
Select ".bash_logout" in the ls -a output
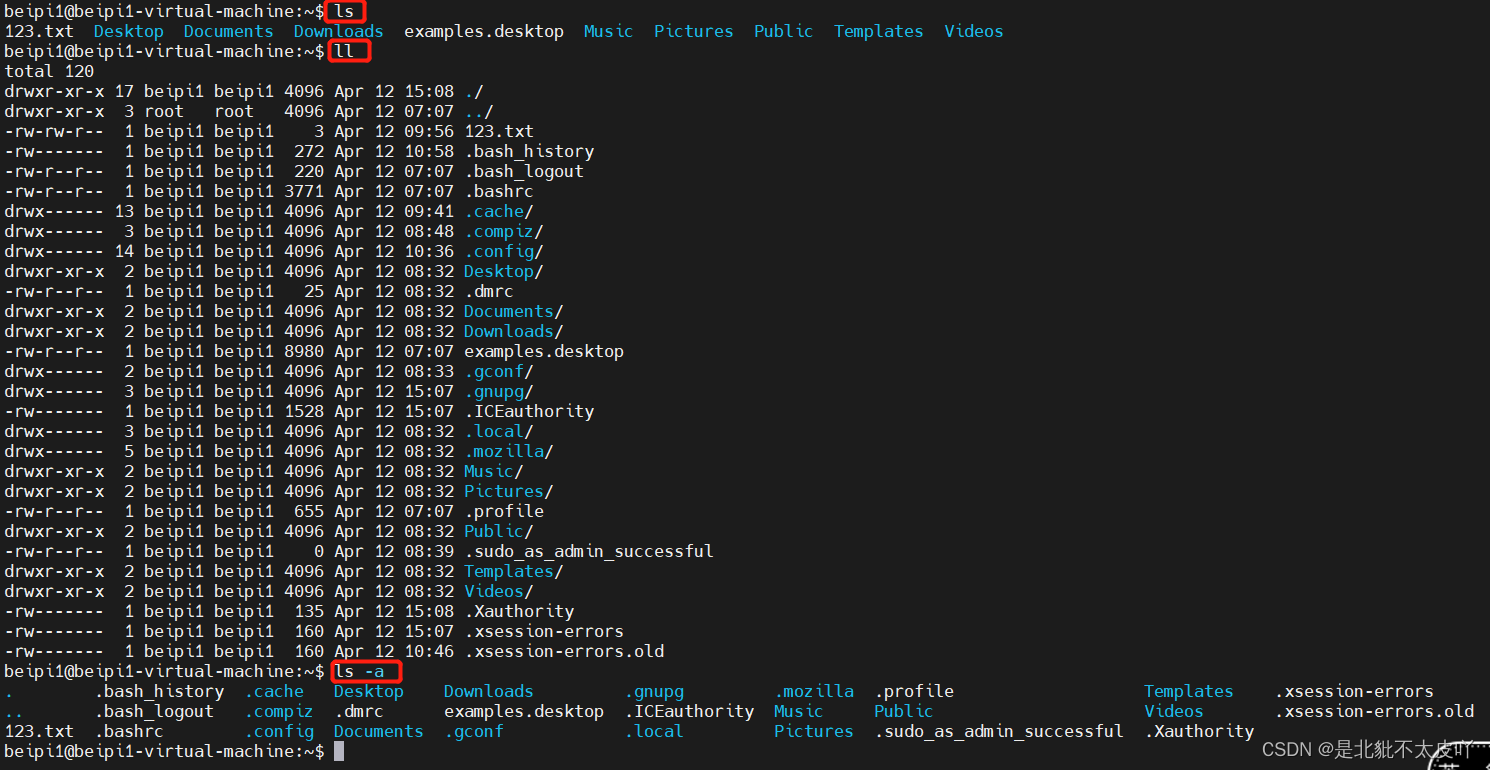point(154,711)
